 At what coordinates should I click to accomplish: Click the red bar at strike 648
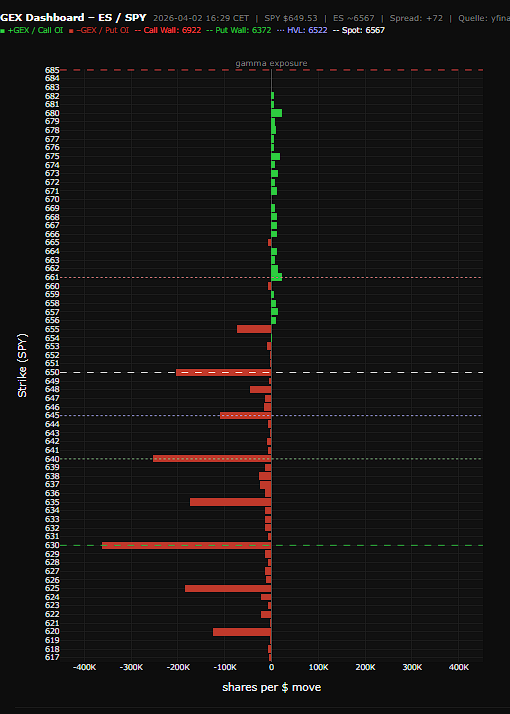(260, 389)
